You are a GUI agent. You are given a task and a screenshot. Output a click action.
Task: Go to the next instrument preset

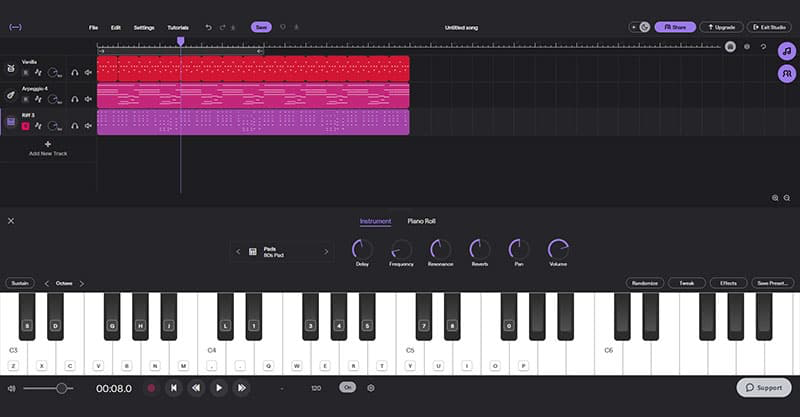pyautogui.click(x=326, y=252)
